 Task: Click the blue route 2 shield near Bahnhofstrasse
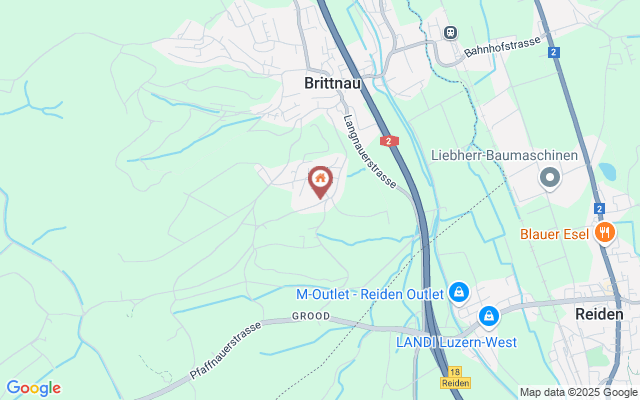pos(553,52)
